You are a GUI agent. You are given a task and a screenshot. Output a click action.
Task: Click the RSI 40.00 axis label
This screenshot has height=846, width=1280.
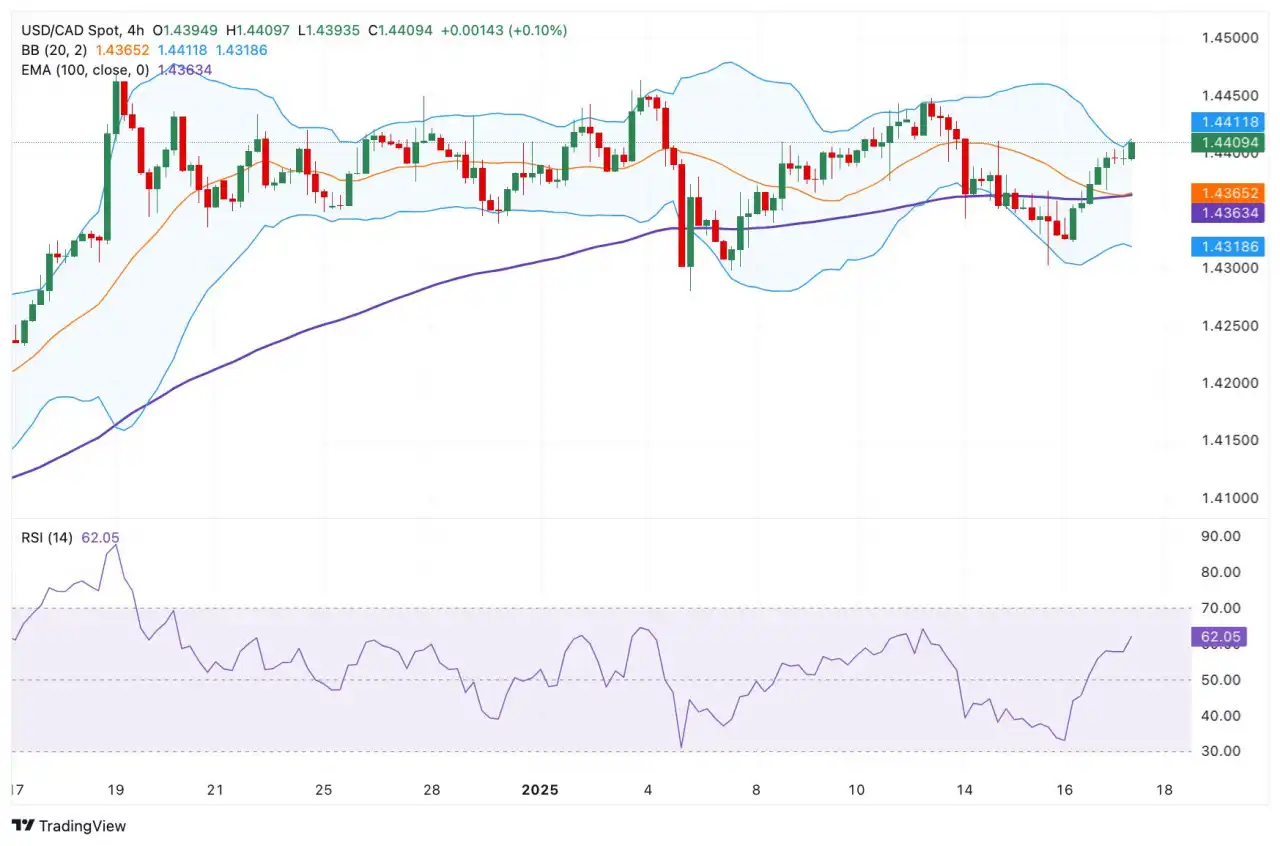pyautogui.click(x=1222, y=716)
